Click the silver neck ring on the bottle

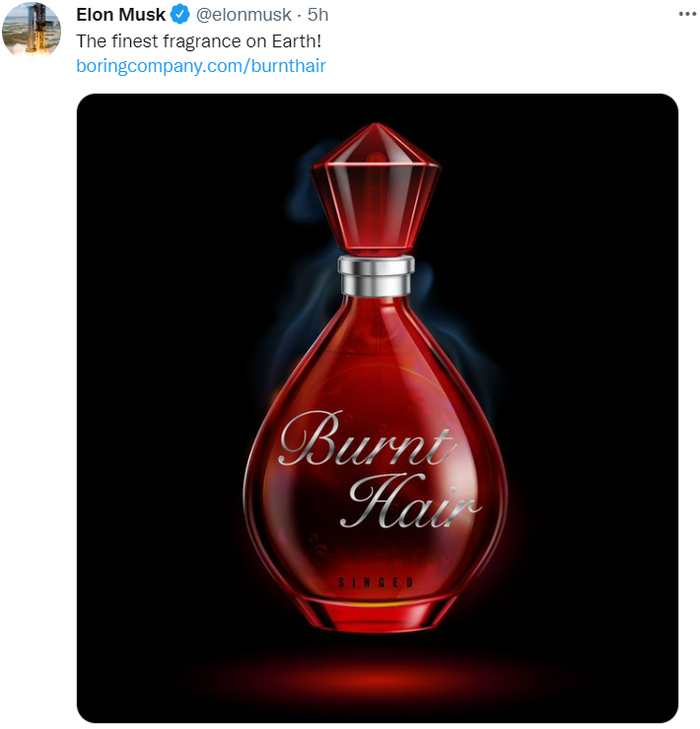tap(375, 276)
